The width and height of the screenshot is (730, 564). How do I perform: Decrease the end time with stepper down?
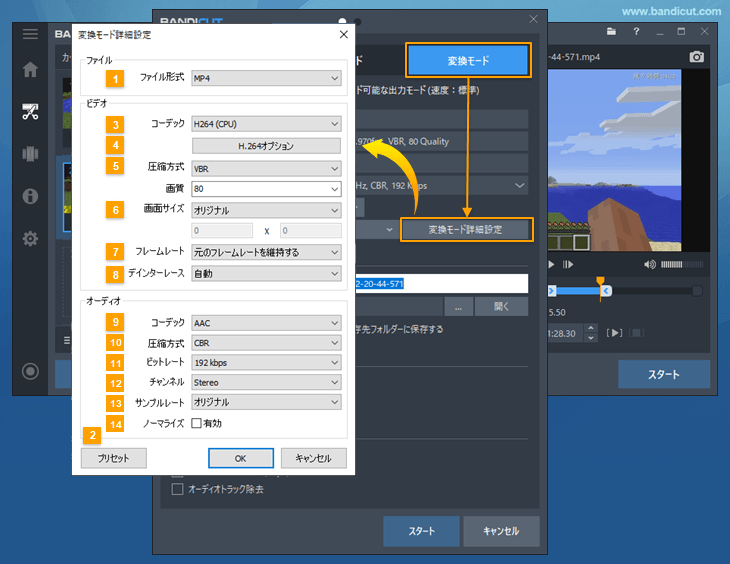(x=591, y=338)
